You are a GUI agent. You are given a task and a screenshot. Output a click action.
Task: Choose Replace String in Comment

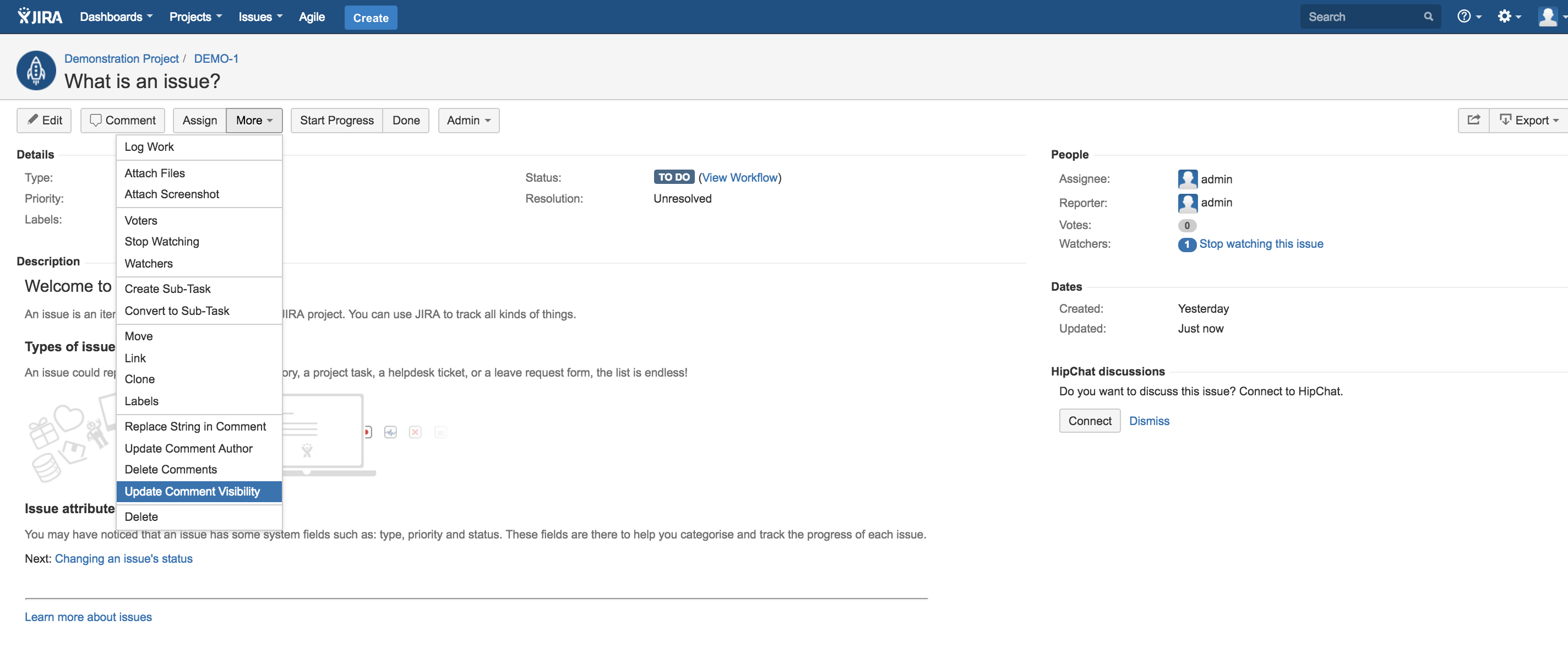199,427
